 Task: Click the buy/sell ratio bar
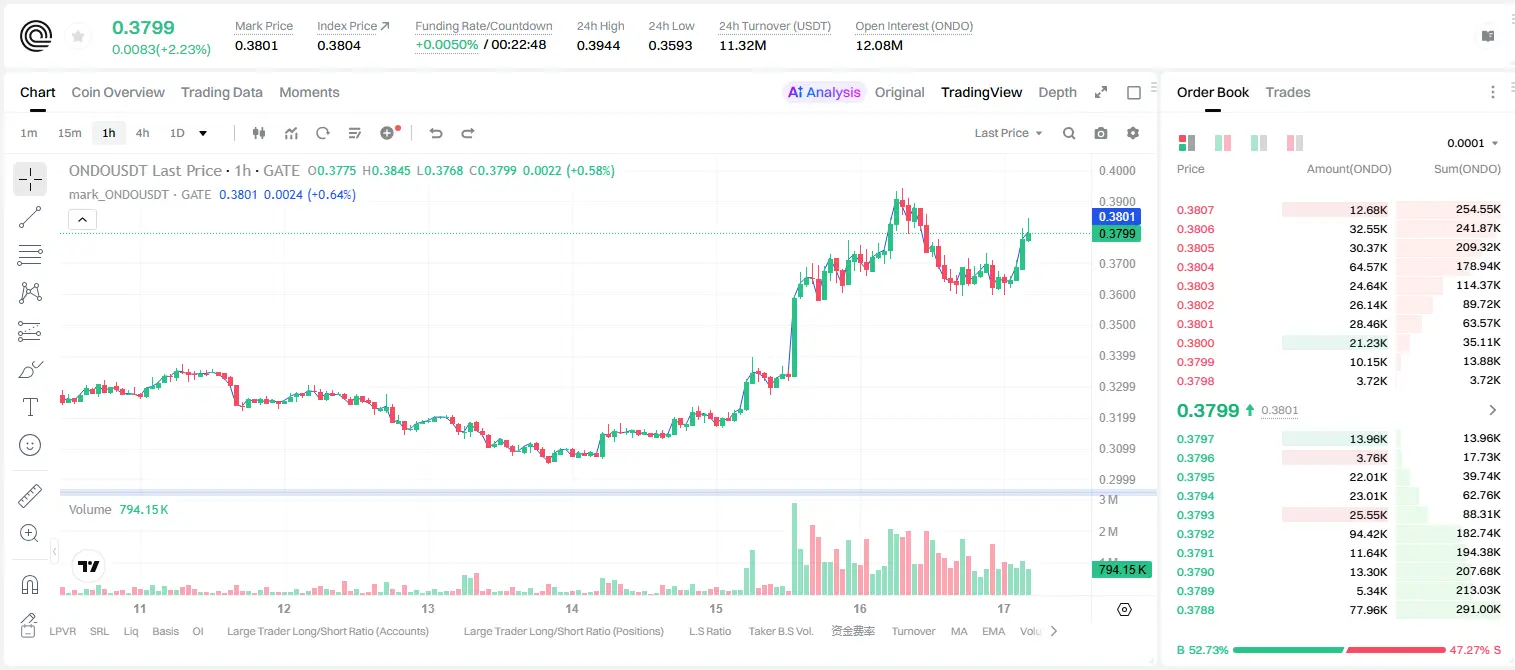coord(1339,650)
